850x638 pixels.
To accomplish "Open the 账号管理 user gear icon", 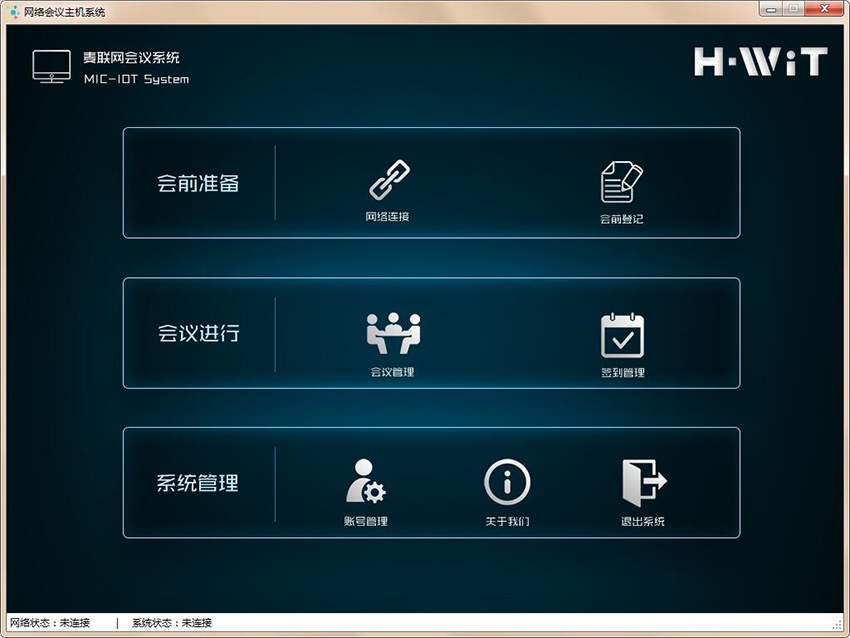I will 365,481.
